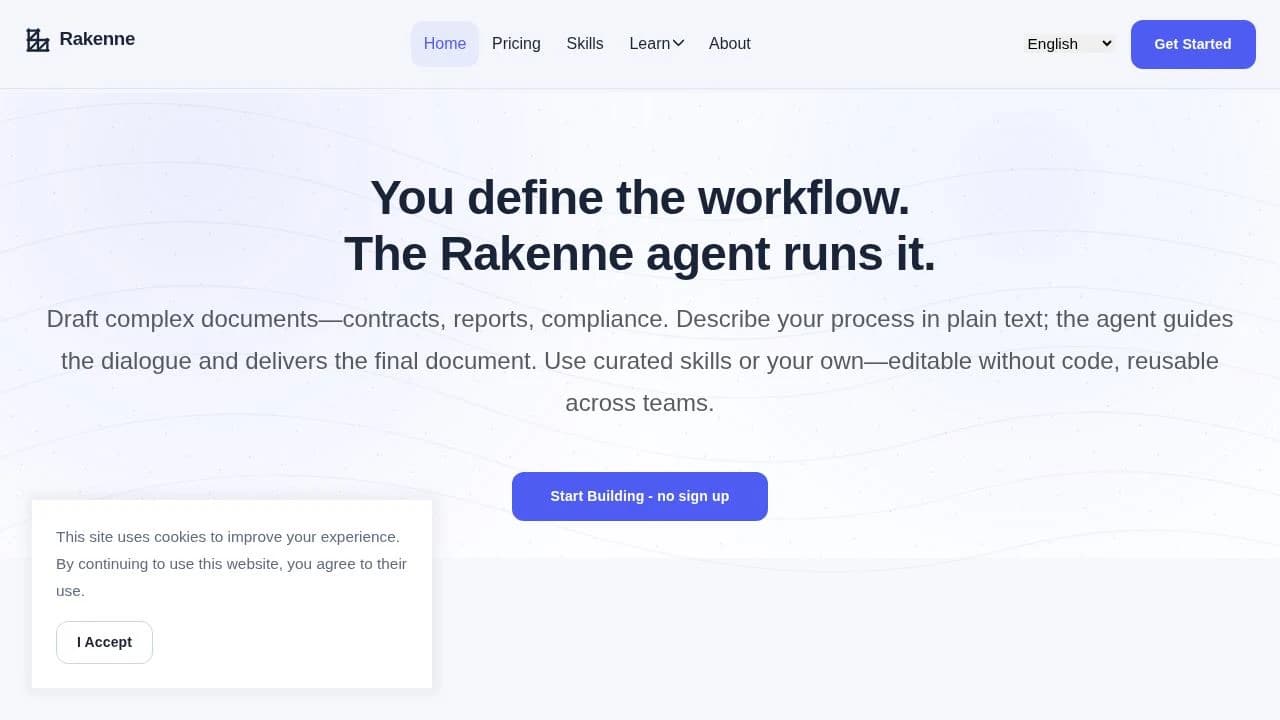Click the cookie banner text about site cookies
The height and width of the screenshot is (720, 1280).
[x=231, y=563]
